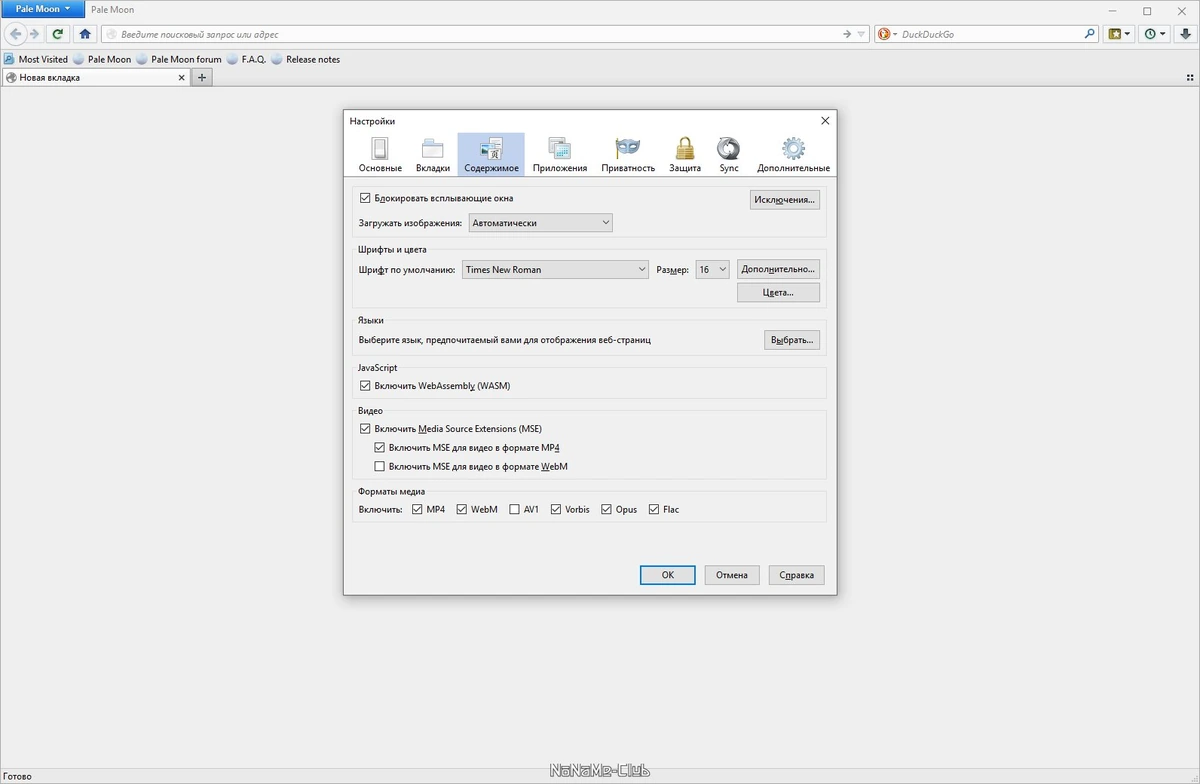Open the Основные settings pane
This screenshot has height=784, width=1200.
pyautogui.click(x=380, y=155)
